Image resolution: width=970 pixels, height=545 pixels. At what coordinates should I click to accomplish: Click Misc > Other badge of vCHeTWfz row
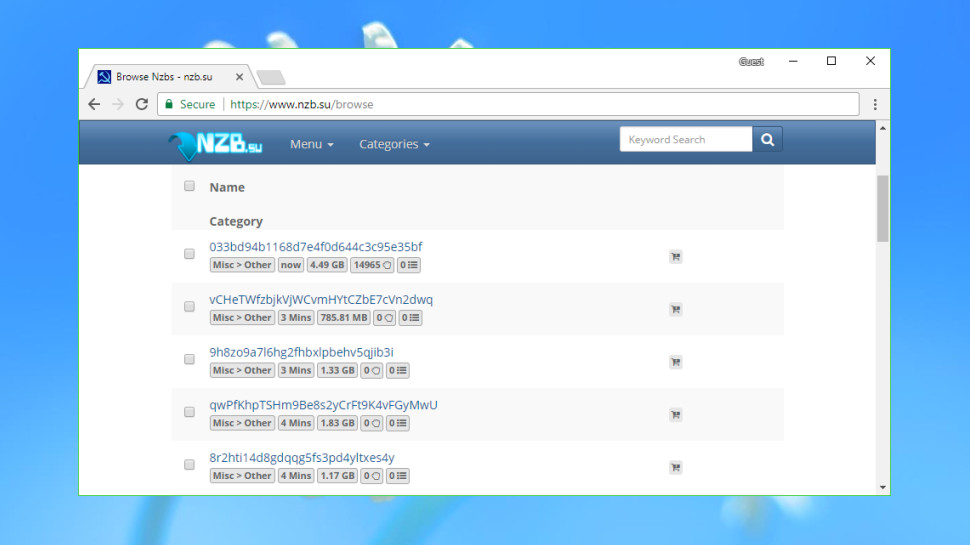point(242,317)
